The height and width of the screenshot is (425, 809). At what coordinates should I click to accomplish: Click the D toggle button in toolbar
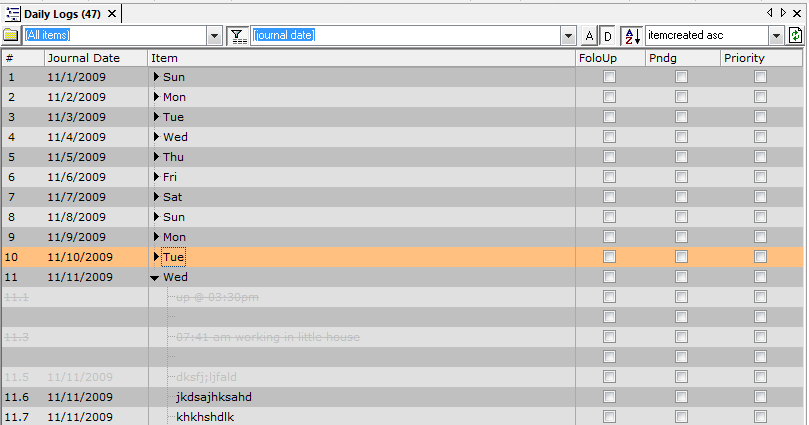(607, 36)
